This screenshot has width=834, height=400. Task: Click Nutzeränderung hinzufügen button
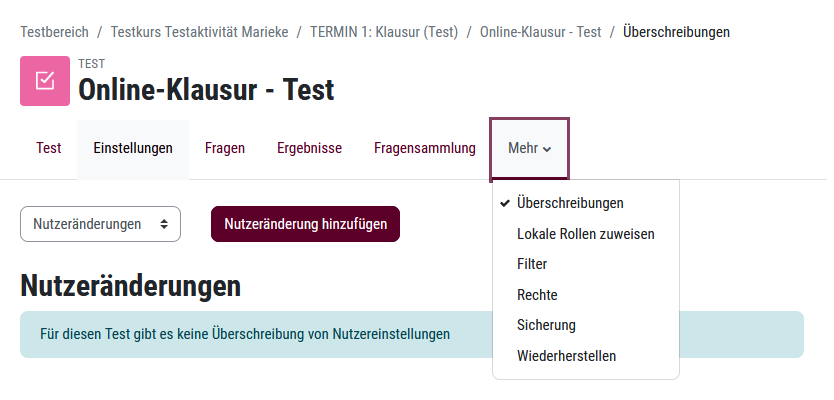pyautogui.click(x=305, y=224)
